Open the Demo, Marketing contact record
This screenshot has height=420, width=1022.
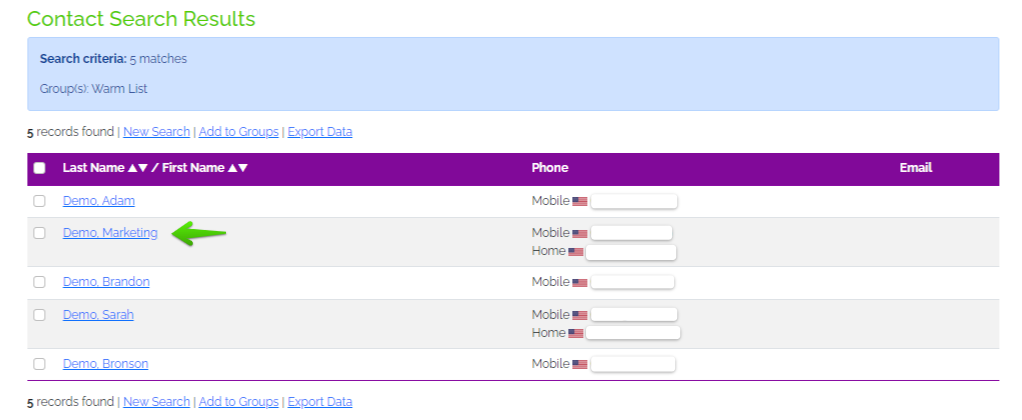coord(110,233)
